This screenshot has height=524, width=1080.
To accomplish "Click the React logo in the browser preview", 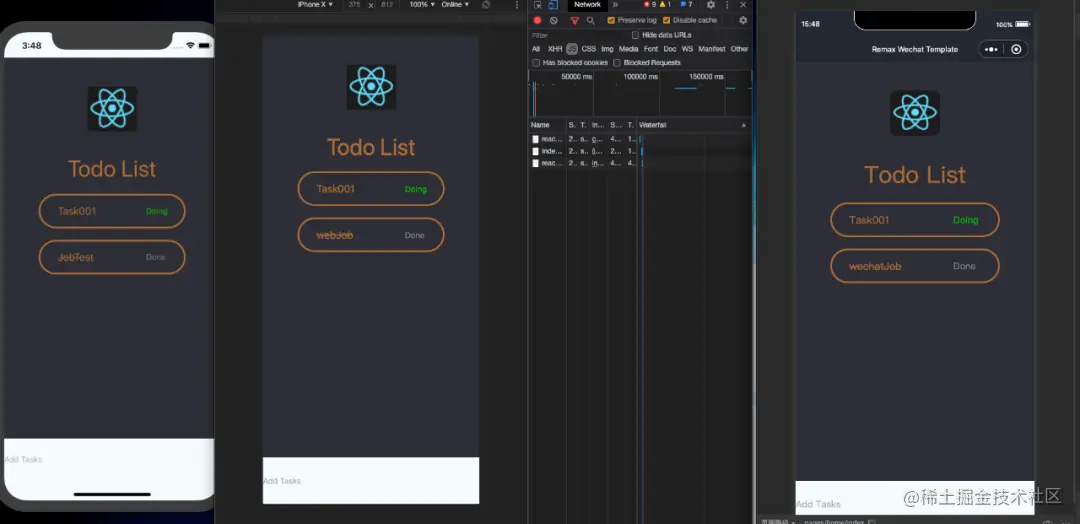I will [x=371, y=87].
